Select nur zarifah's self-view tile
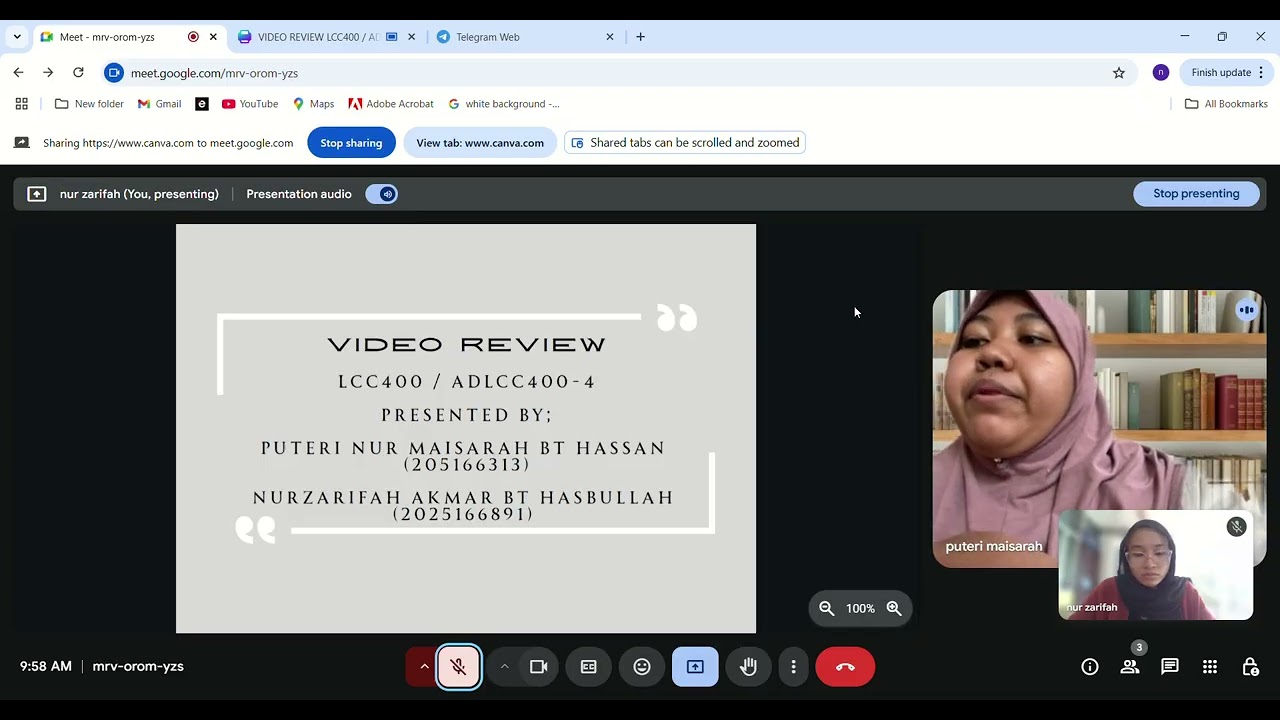This screenshot has width=1280, height=720. click(1156, 565)
